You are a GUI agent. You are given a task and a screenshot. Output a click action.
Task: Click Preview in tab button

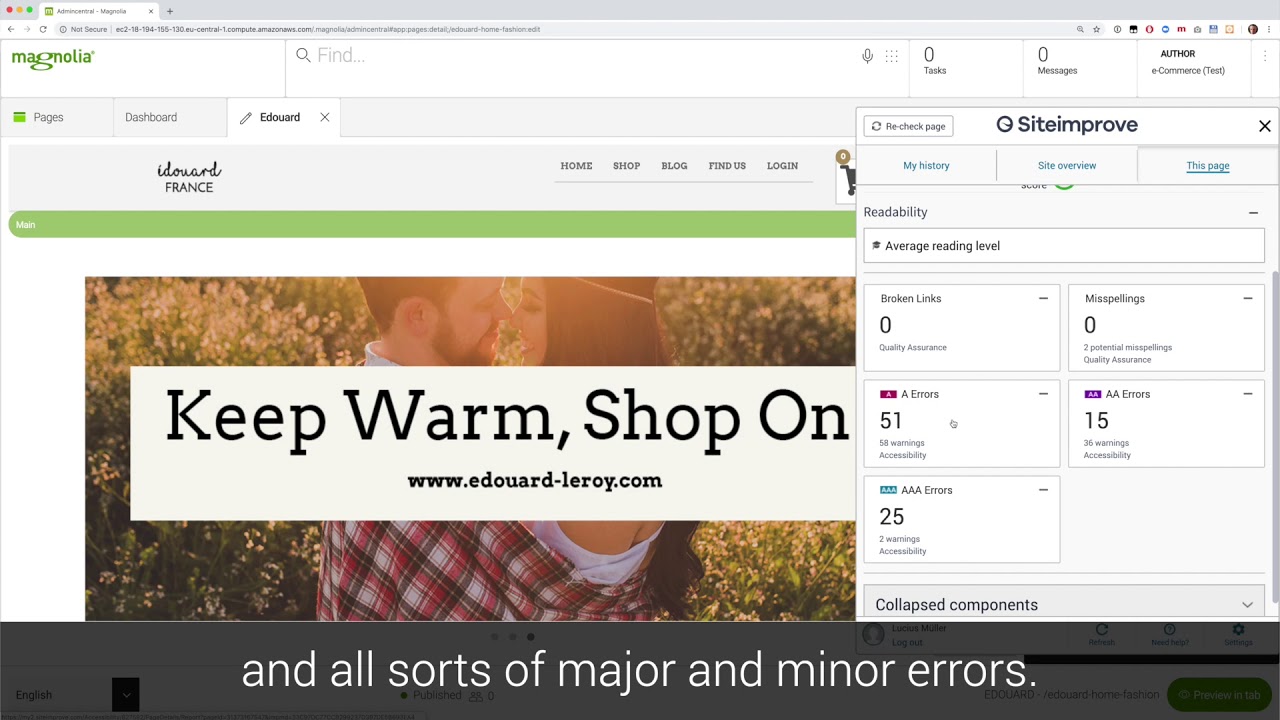click(1220, 695)
